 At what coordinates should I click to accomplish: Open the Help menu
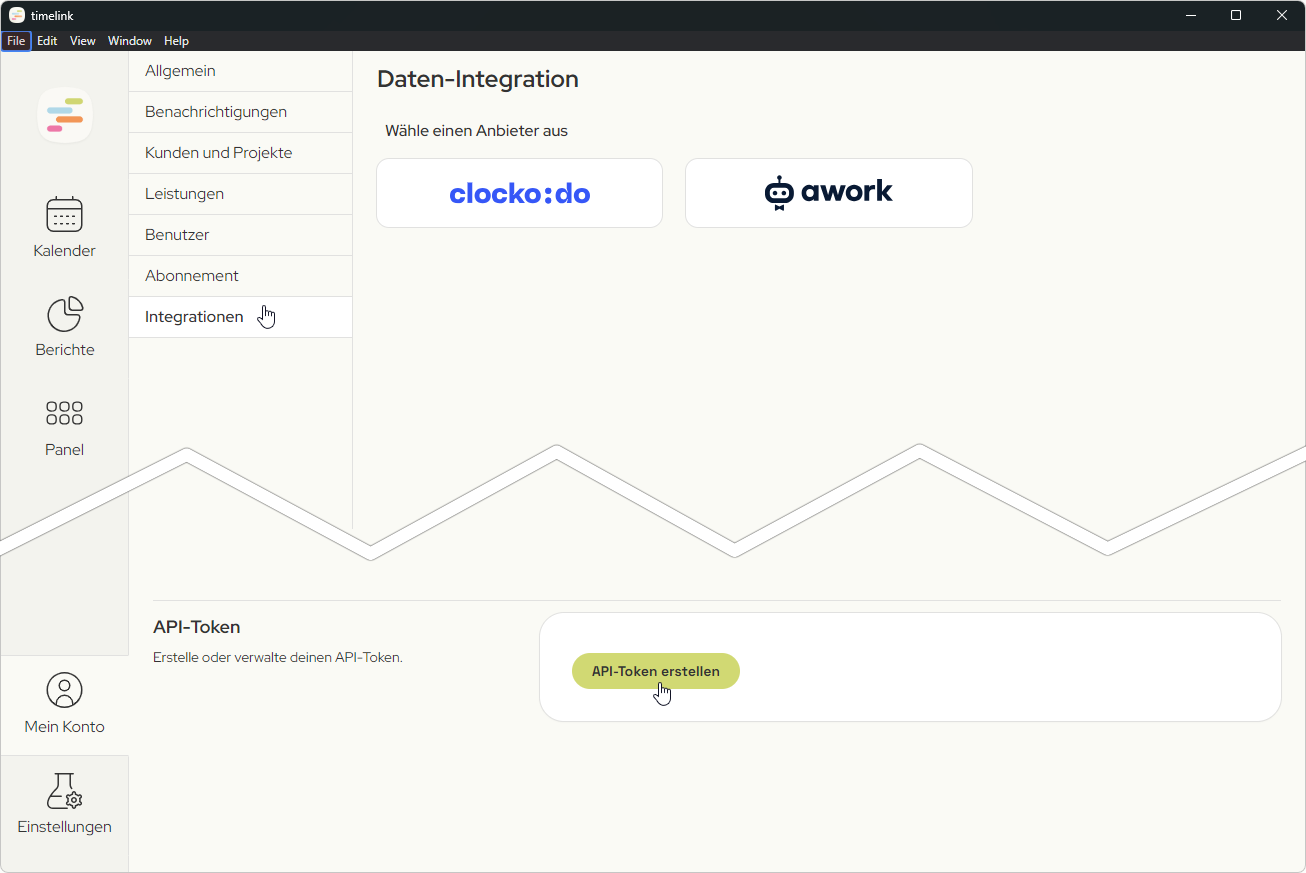tap(176, 41)
